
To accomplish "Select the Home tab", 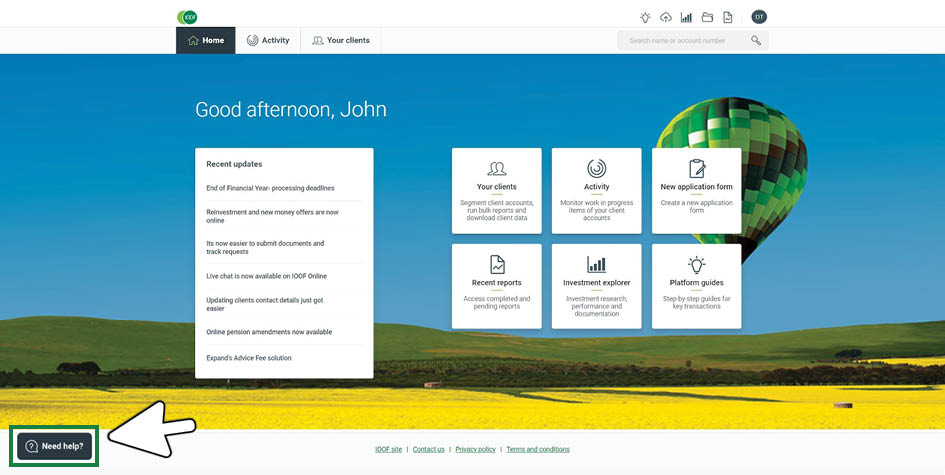I will click(x=206, y=41).
